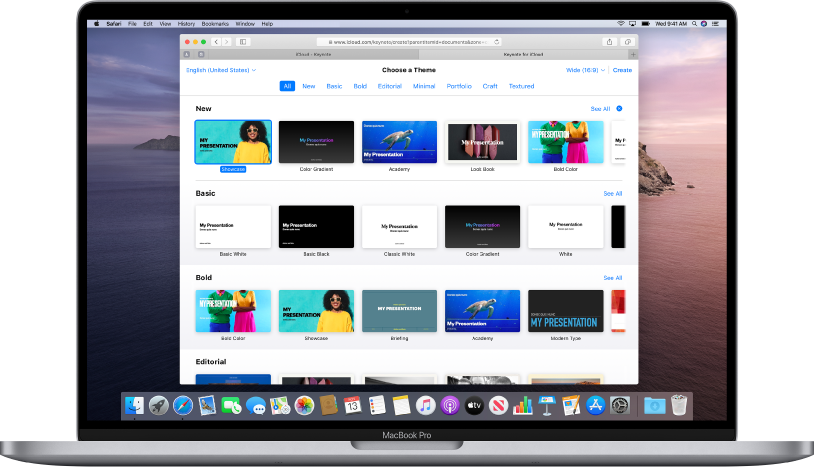The image size is (814, 468).
Task: Click Safari's Share toolbar icon
Action: 609,42
